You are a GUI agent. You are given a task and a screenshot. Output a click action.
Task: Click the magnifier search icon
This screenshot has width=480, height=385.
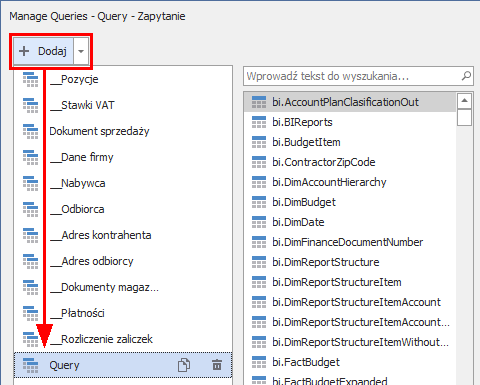[x=466, y=76]
